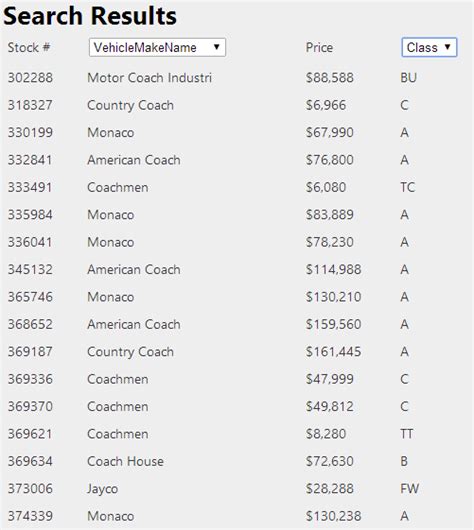Click stock number 368652

click(x=30, y=324)
